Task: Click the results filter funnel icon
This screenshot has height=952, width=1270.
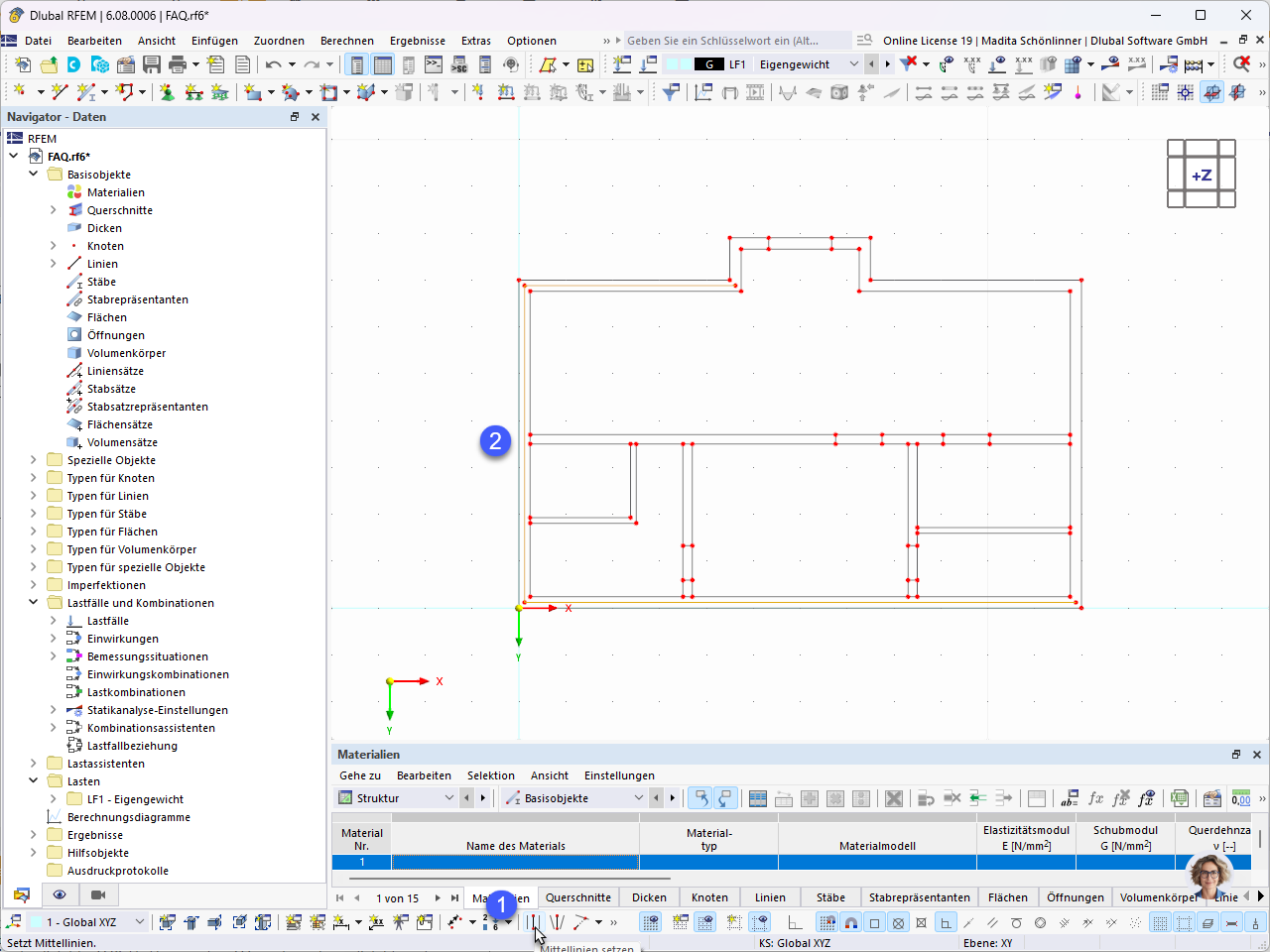Action: tap(672, 92)
